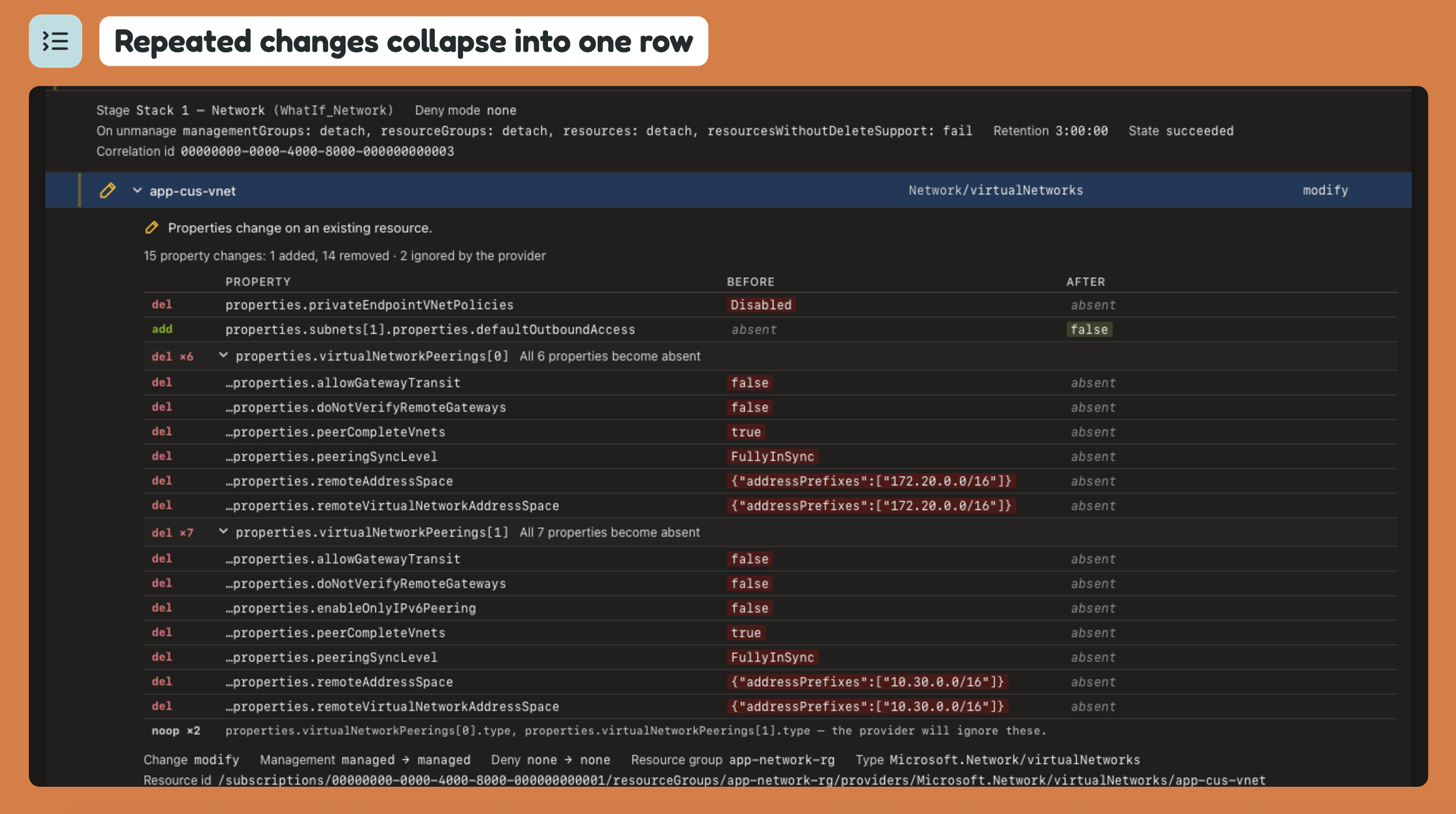
Task: Select the defaultOutboundAccess property row
Action: 770,330
